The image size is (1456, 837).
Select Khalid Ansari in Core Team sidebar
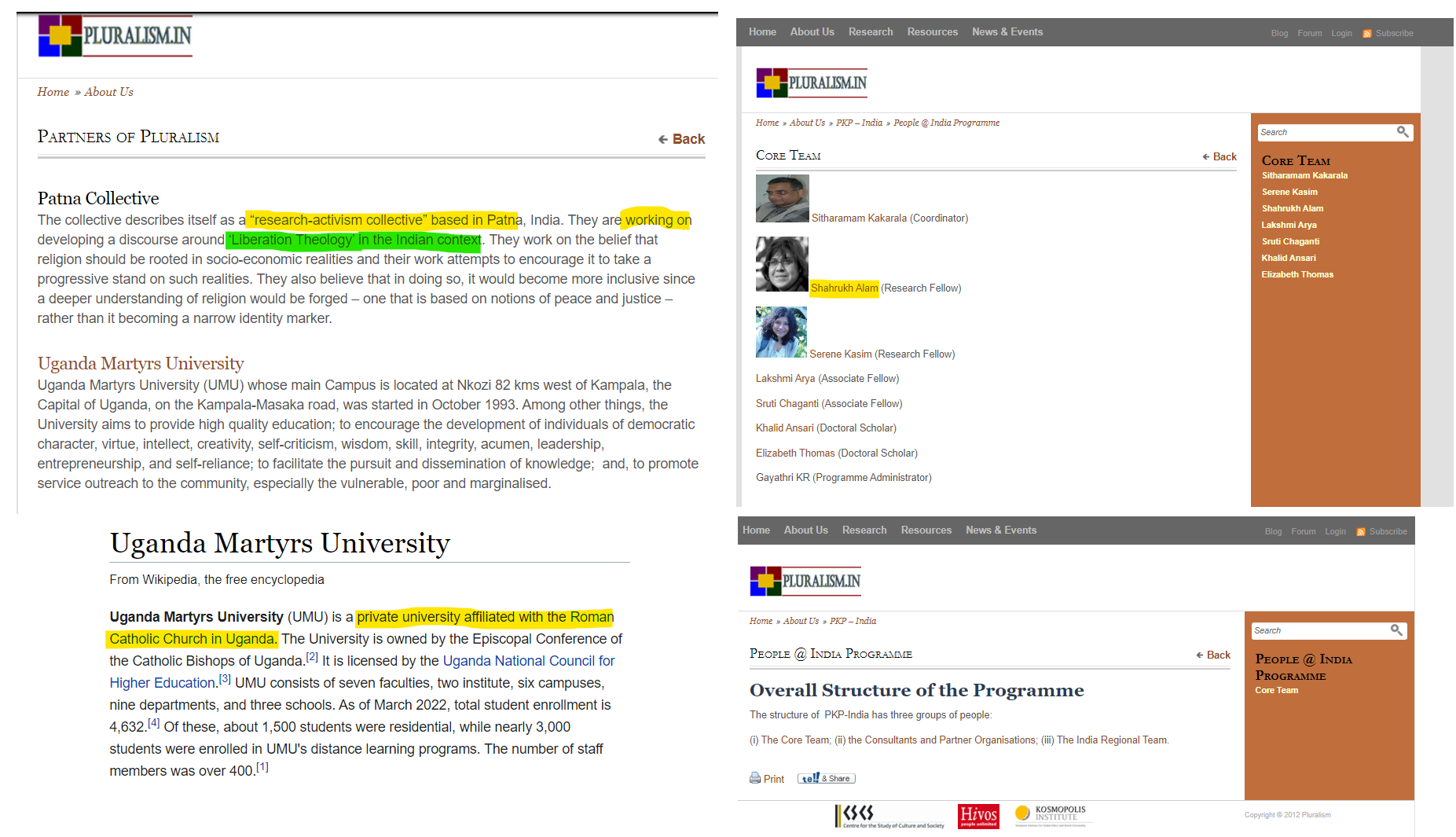[x=1288, y=258]
